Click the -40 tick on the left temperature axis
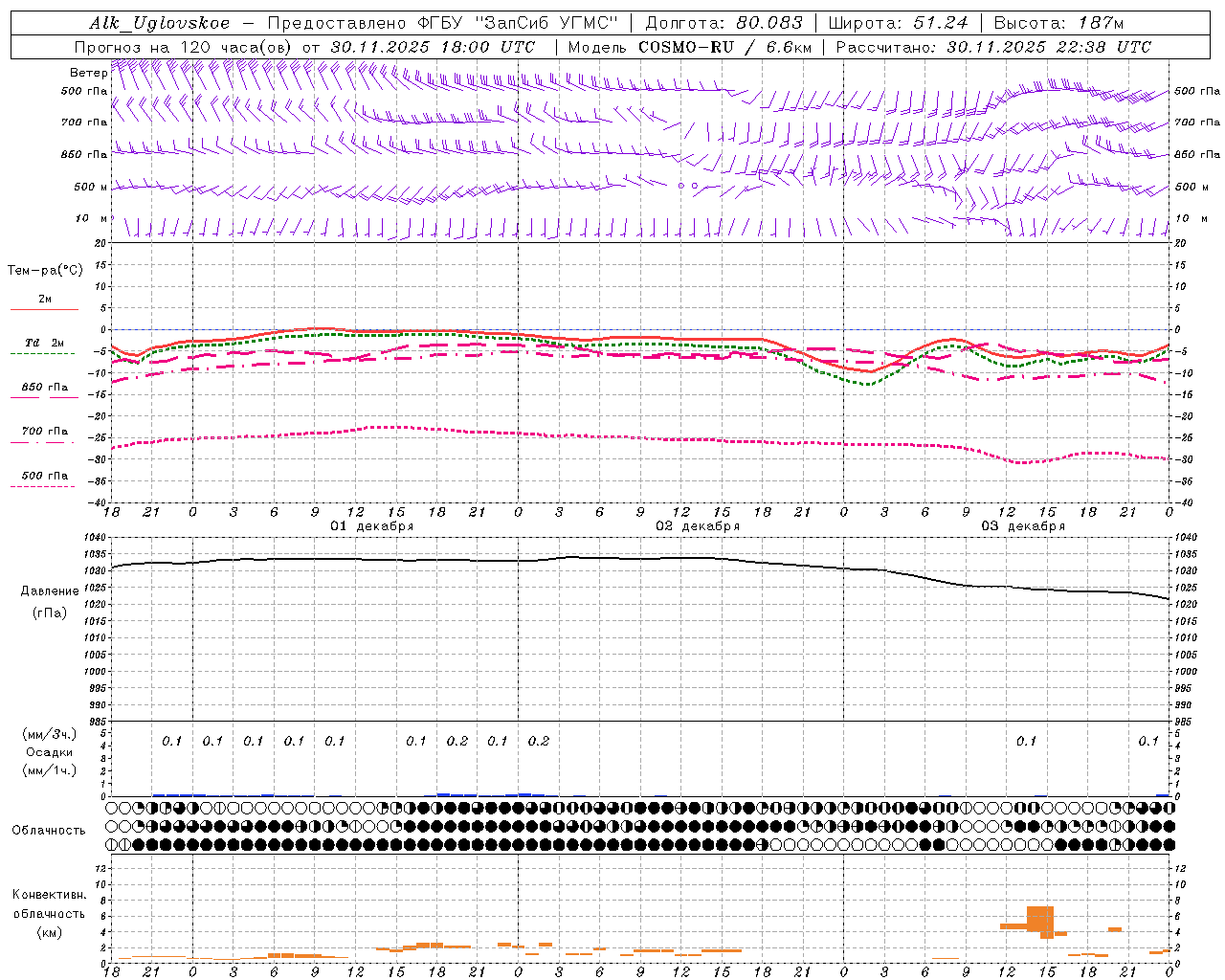1225x980 pixels. pos(97,502)
